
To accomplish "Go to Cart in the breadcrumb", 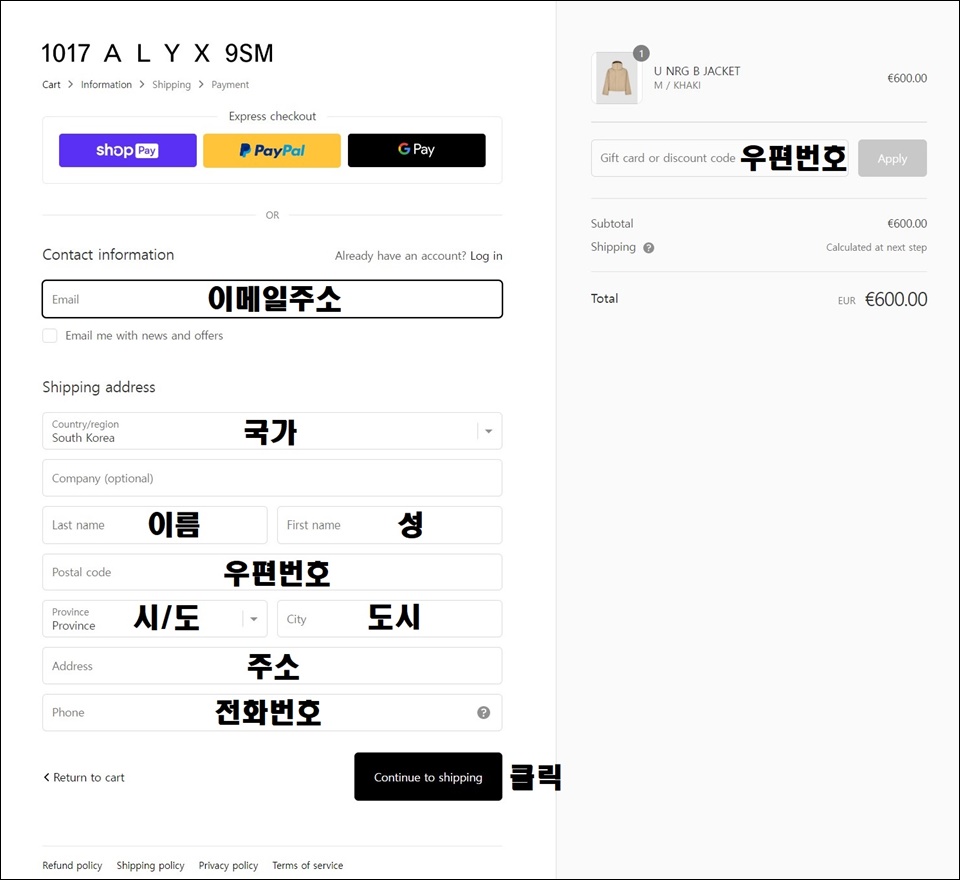I will [51, 85].
